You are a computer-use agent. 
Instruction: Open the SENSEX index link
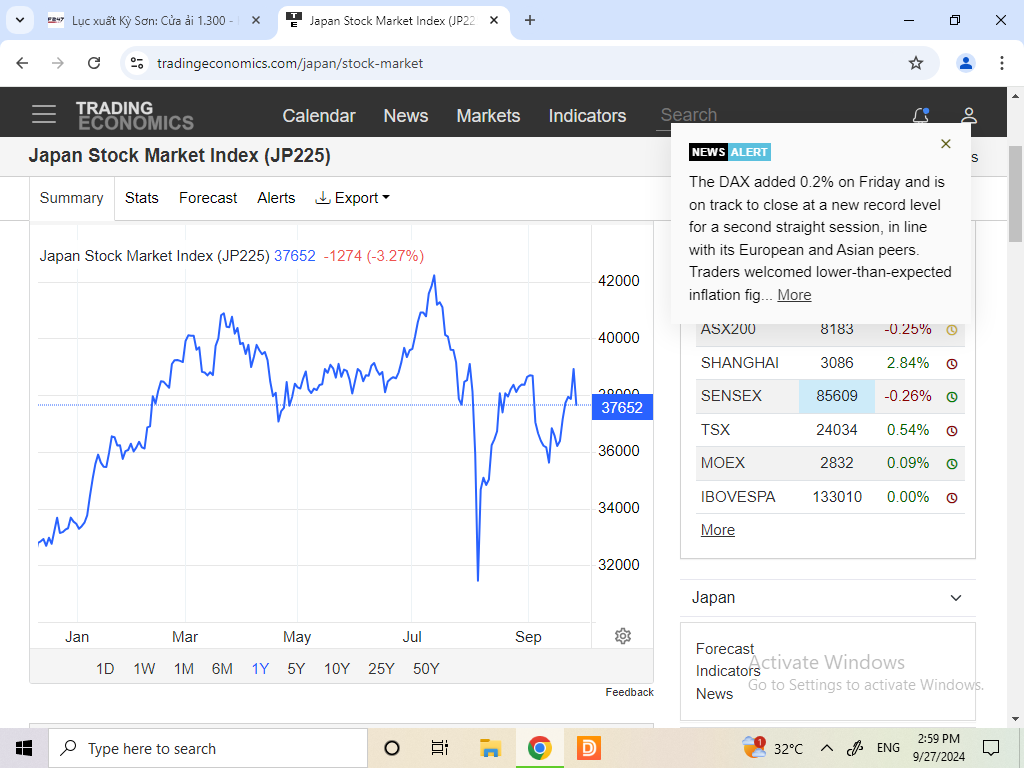[731, 396]
